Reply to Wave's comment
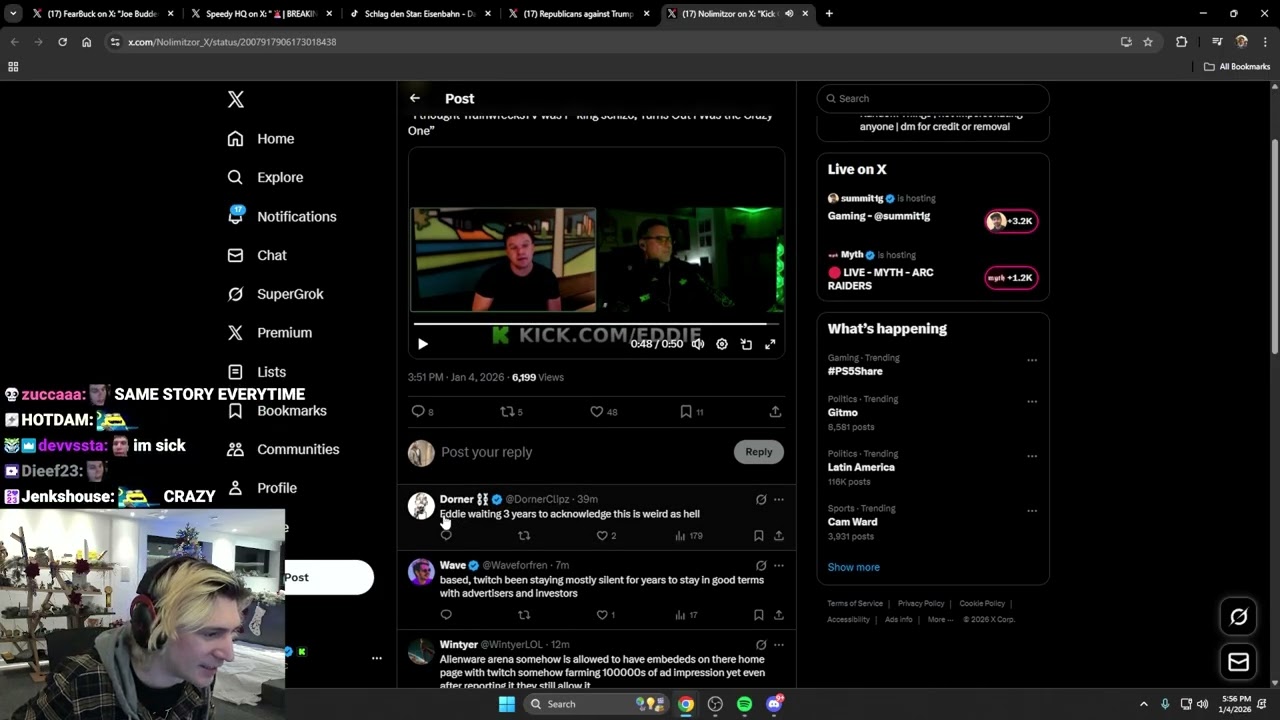1280x720 pixels. (x=446, y=615)
